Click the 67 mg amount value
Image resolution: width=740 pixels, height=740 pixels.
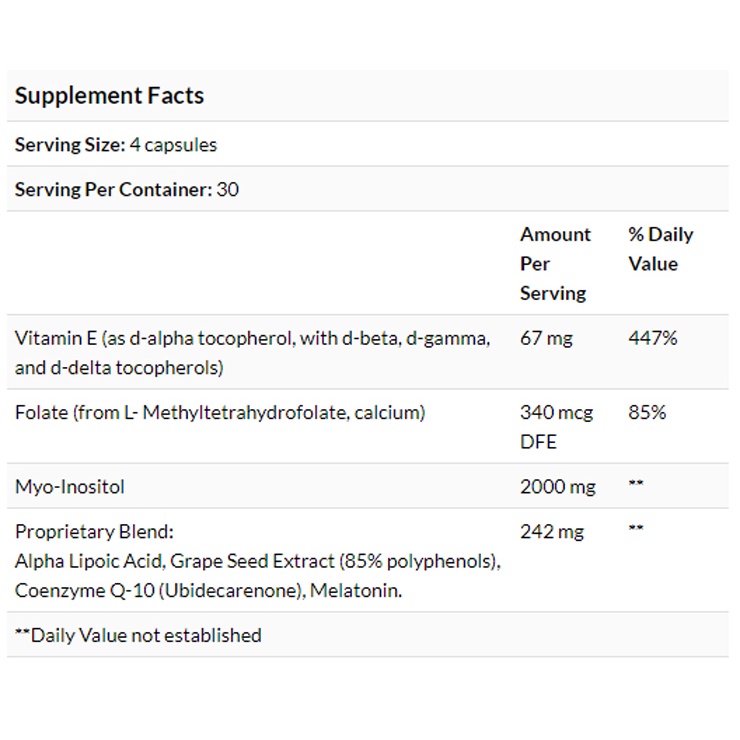[x=546, y=338]
